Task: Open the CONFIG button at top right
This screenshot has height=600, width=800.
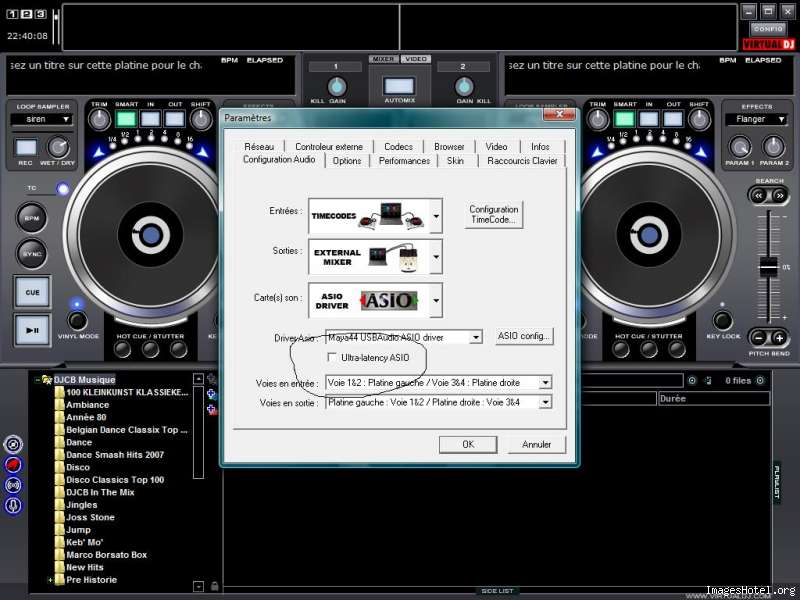Action: click(768, 29)
